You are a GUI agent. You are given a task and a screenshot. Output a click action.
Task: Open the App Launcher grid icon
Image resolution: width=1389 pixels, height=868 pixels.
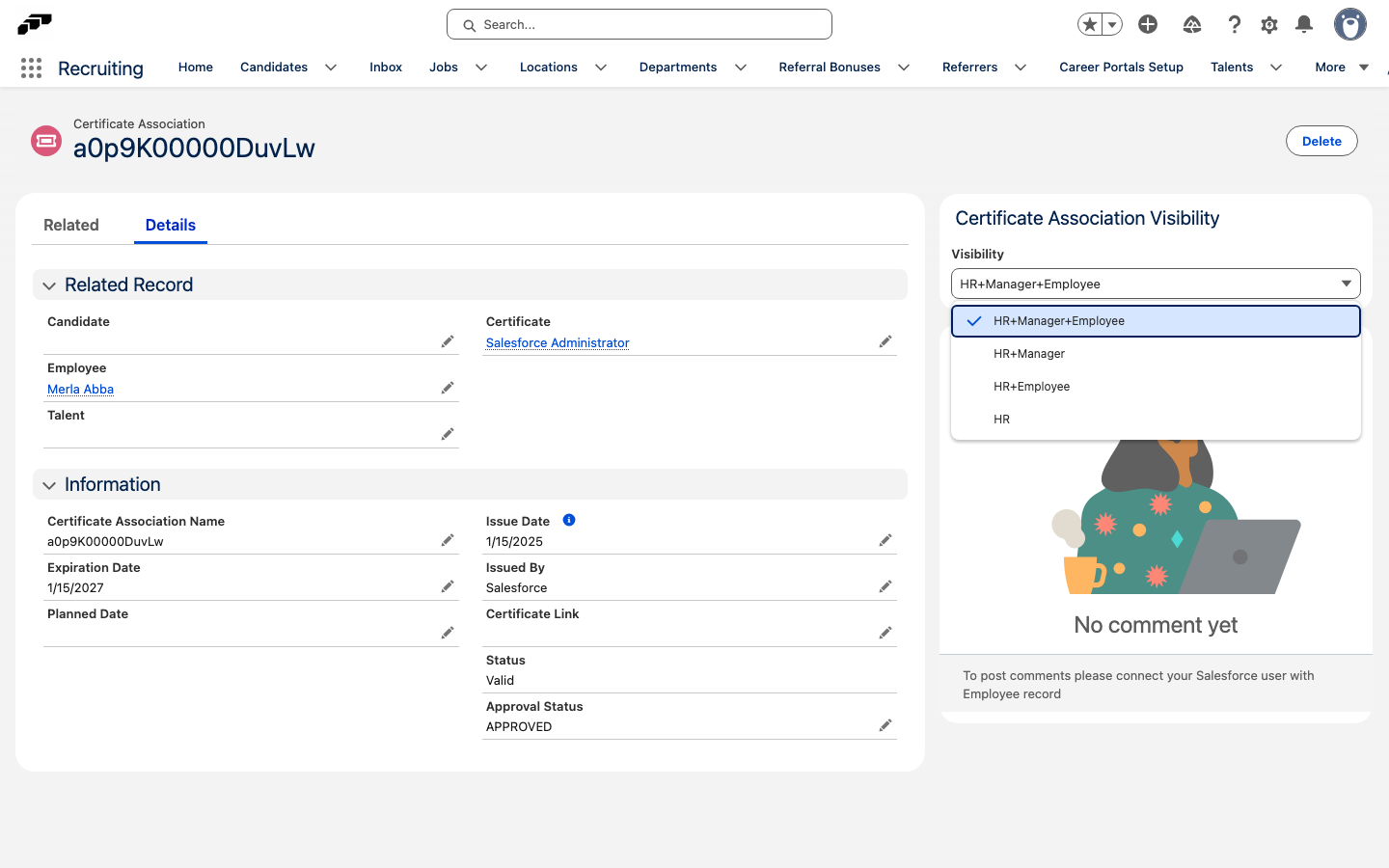click(31, 68)
